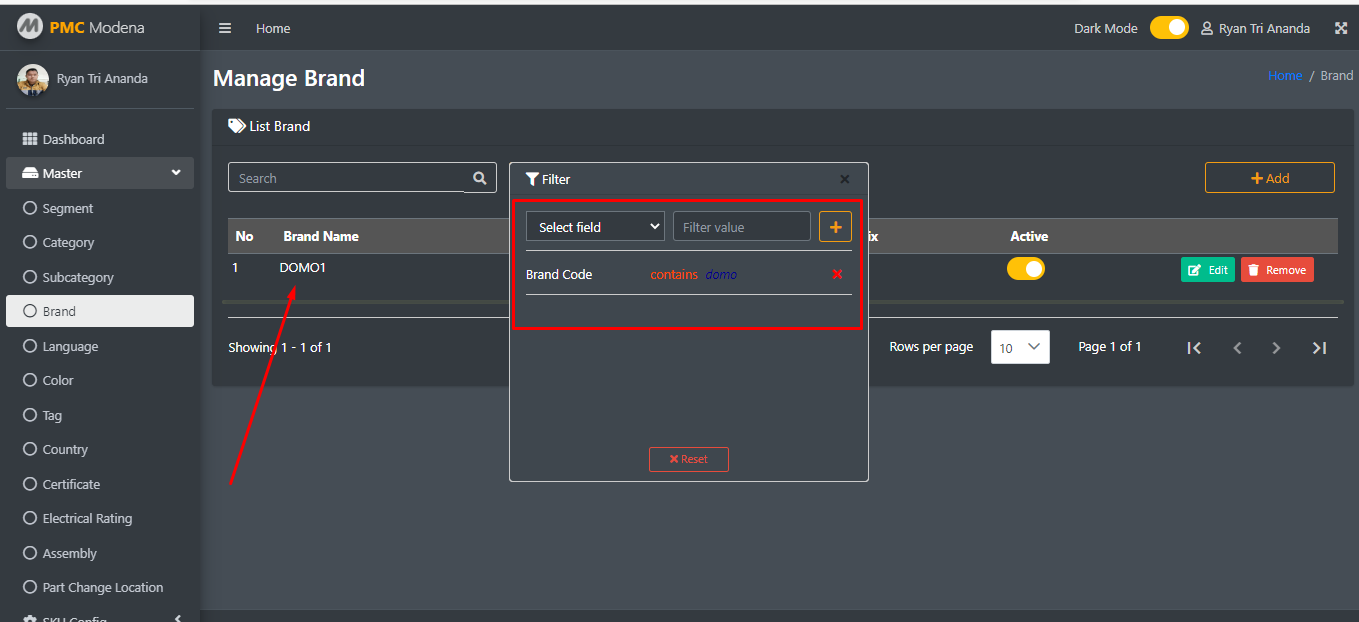
Task: Go to the last page
Action: pyautogui.click(x=1319, y=347)
